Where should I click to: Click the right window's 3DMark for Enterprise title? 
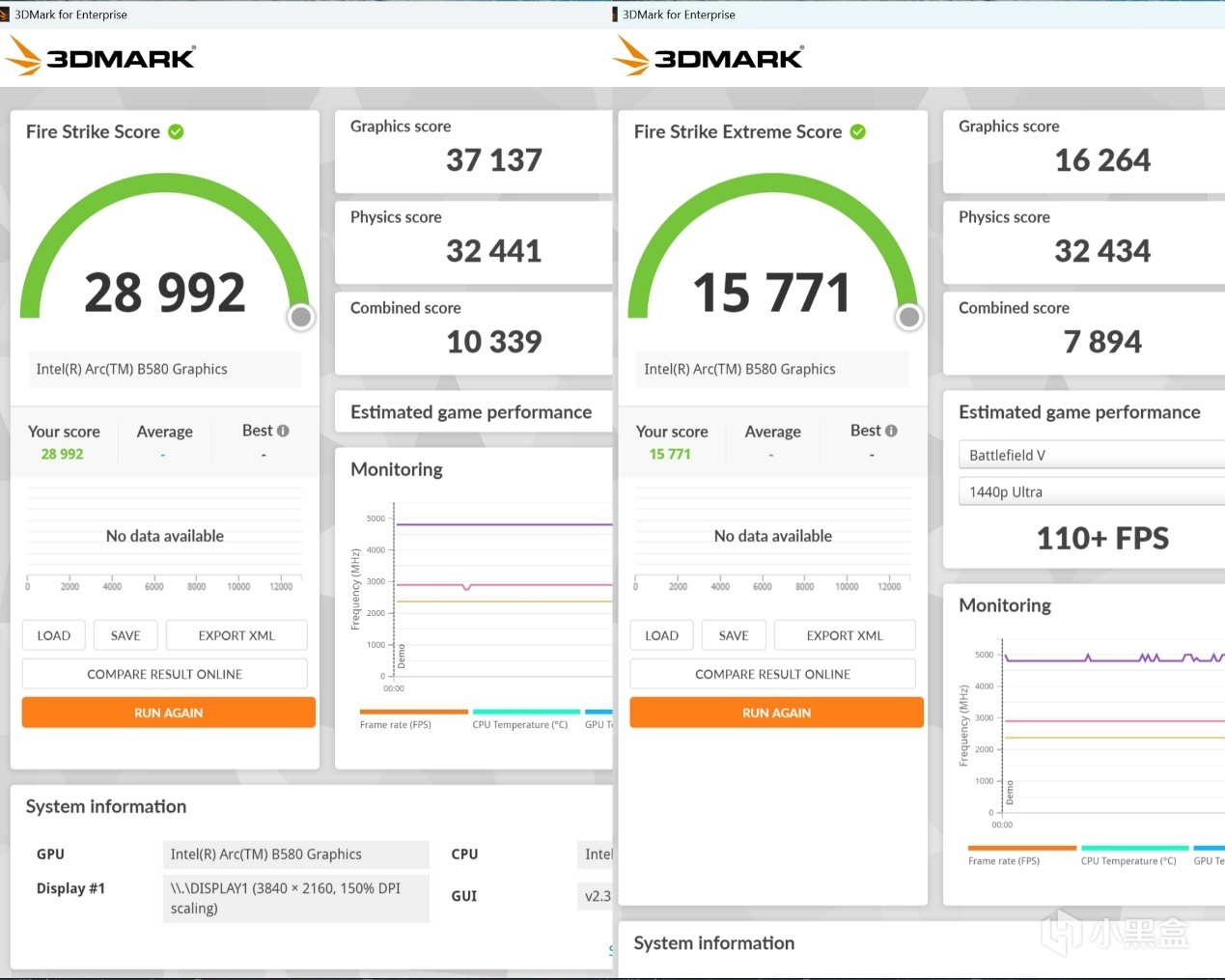(x=679, y=14)
